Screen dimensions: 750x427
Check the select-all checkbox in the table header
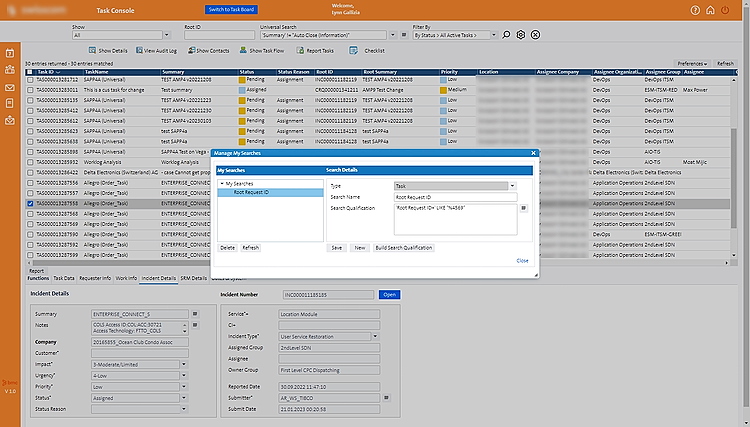click(x=30, y=72)
